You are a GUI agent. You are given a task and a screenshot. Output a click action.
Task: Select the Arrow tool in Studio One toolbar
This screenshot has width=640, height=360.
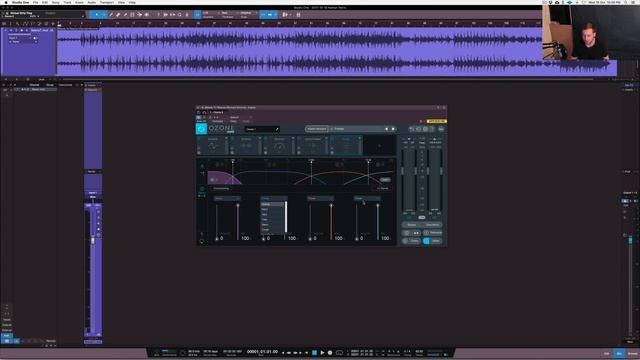(x=97, y=15)
